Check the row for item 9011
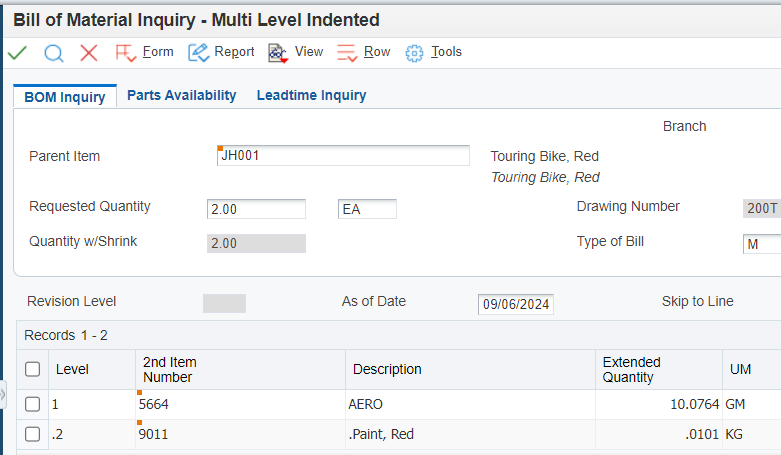Screen dimensions: 781x455 coord(32,434)
